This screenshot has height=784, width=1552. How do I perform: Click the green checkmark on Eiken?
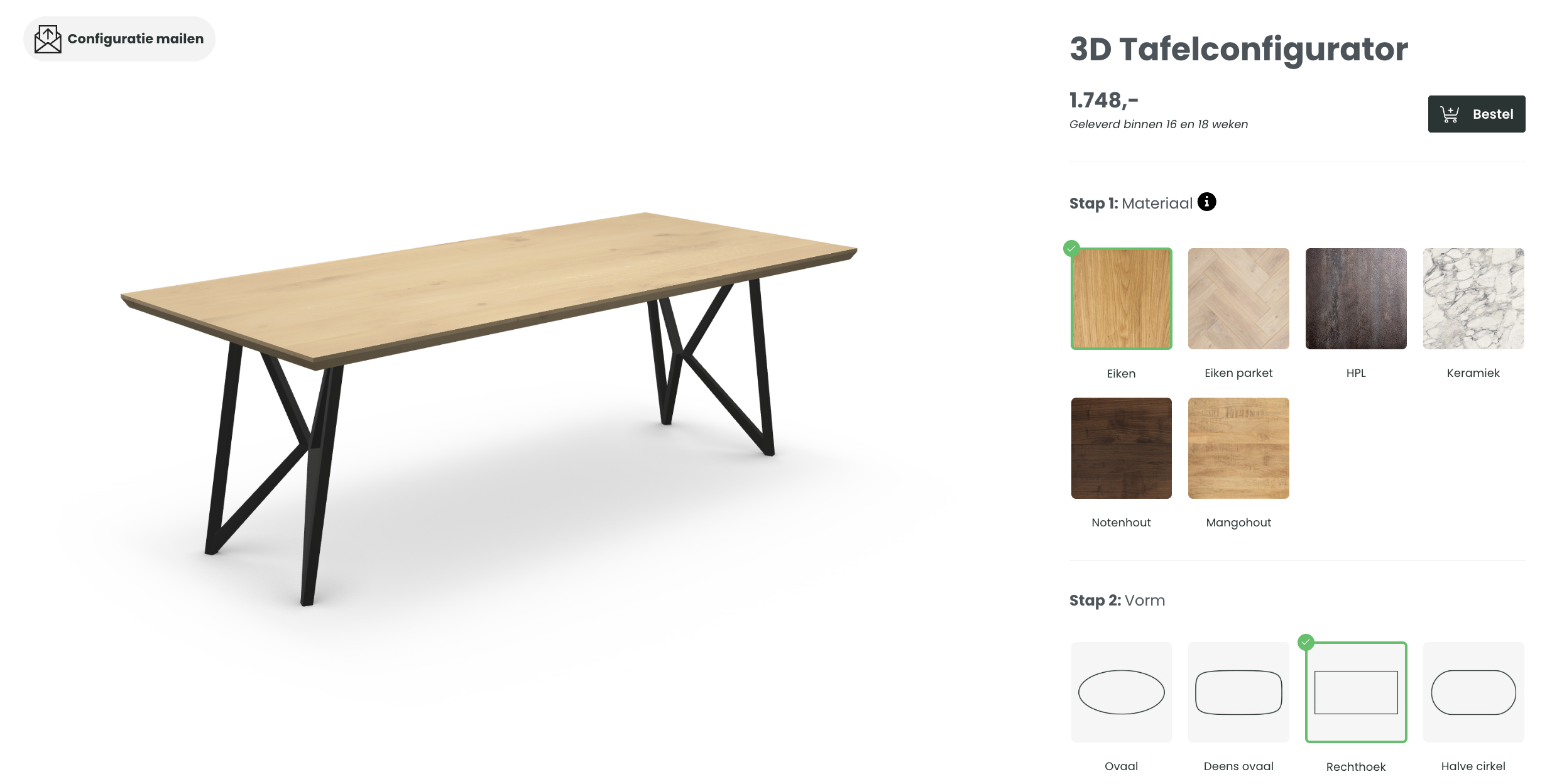tap(1071, 248)
